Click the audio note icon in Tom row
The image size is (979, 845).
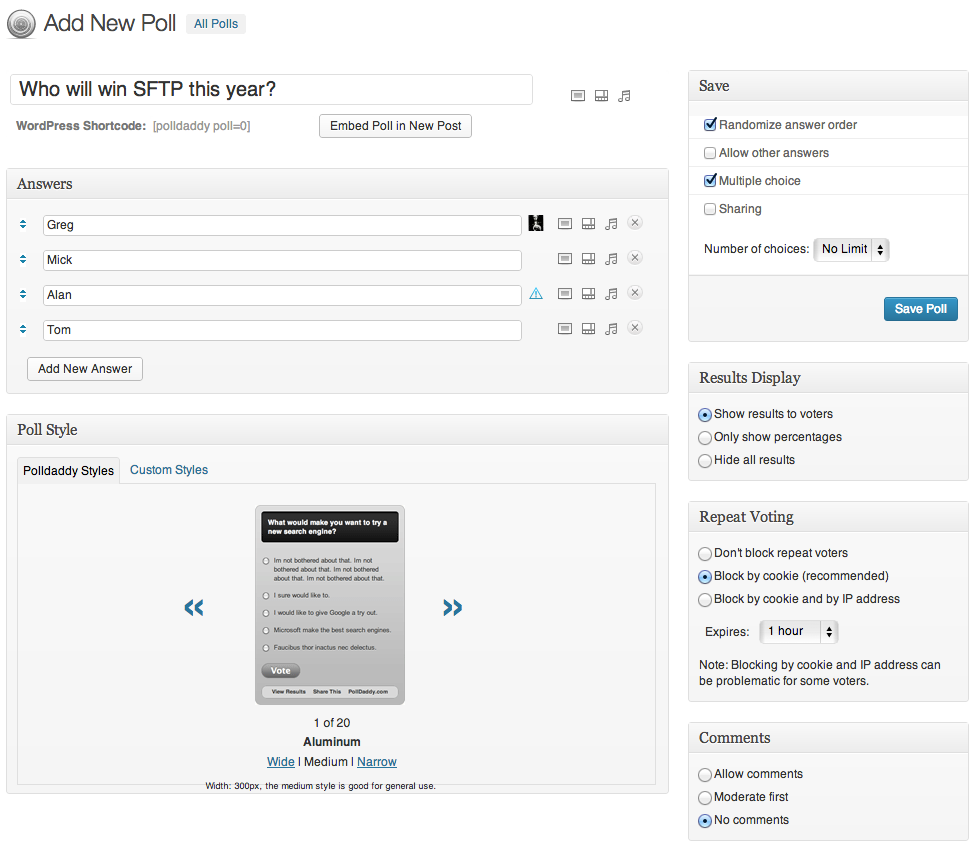pos(611,329)
